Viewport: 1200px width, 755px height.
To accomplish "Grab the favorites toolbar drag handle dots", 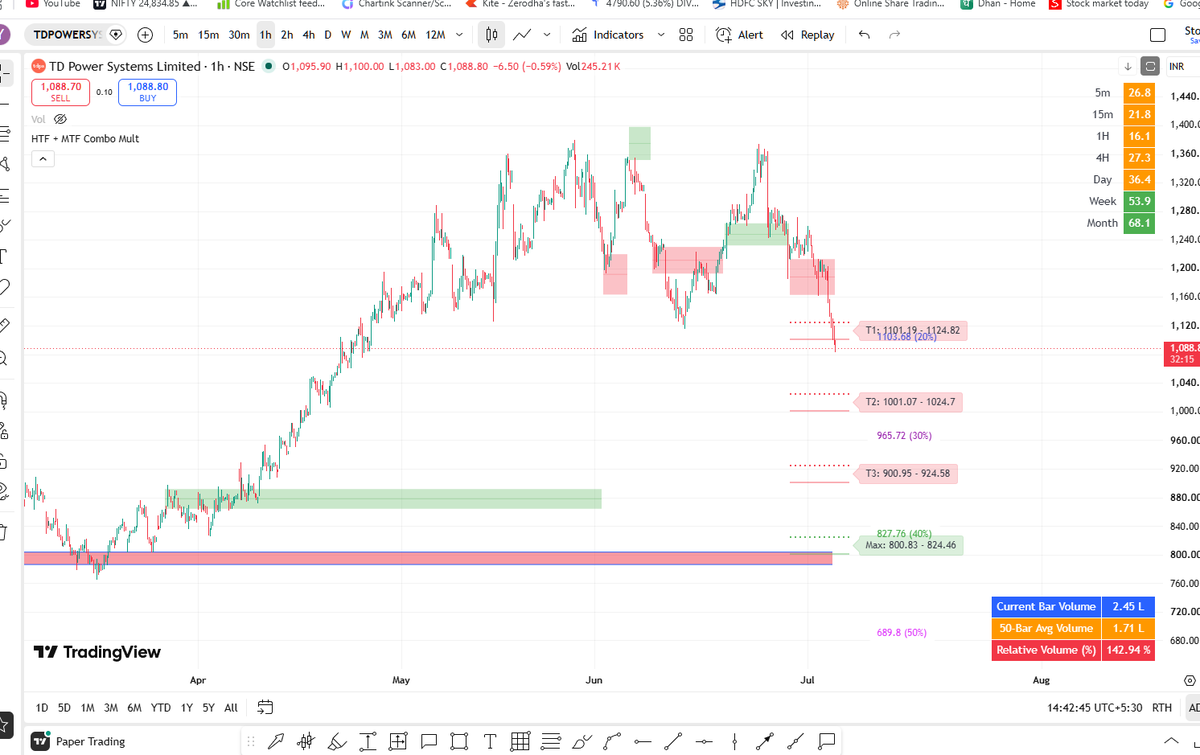I will (251, 741).
